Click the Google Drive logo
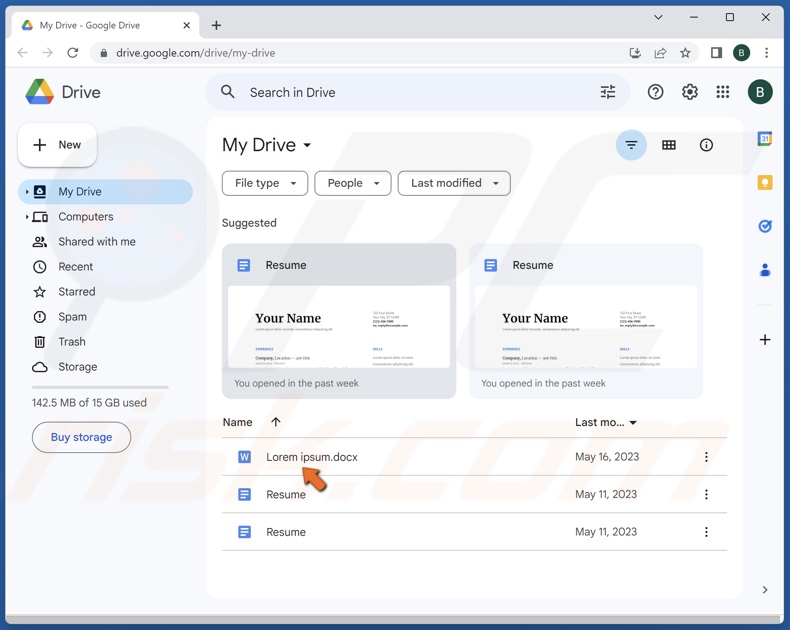This screenshot has height=630, width=790. coord(40,92)
